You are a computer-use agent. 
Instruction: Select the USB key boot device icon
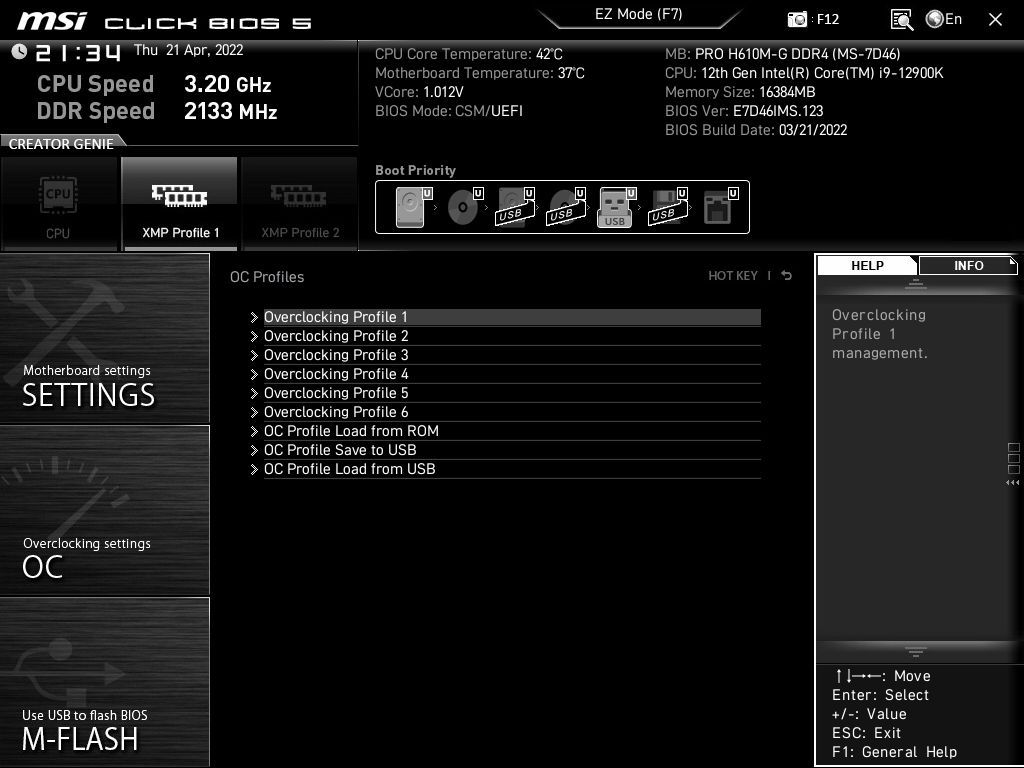click(616, 207)
